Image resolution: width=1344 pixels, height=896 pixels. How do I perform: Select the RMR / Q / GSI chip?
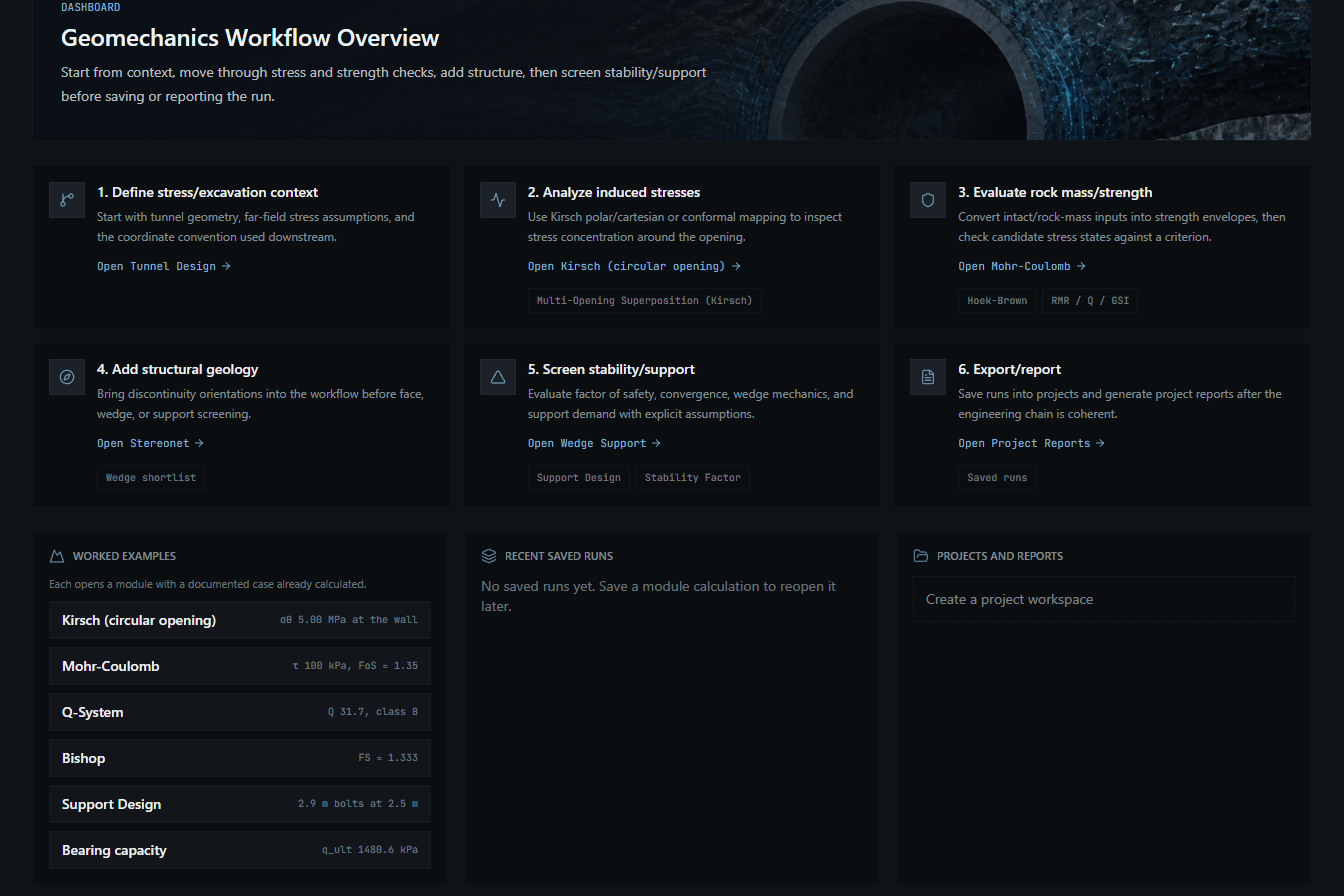pos(1090,300)
